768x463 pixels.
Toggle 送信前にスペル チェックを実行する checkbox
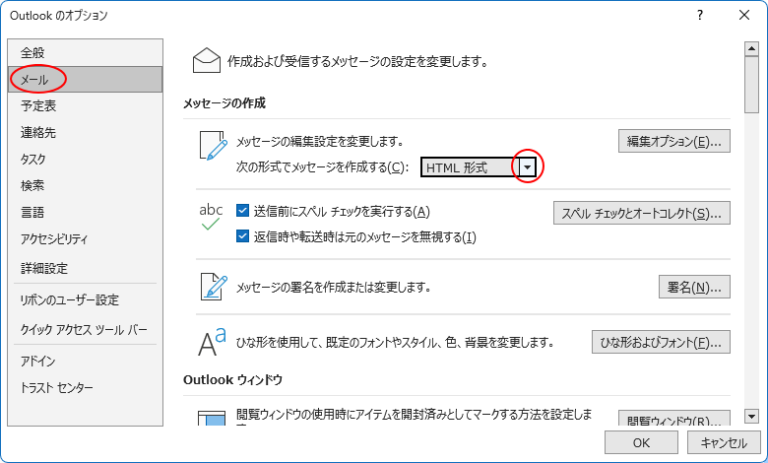coord(242,211)
